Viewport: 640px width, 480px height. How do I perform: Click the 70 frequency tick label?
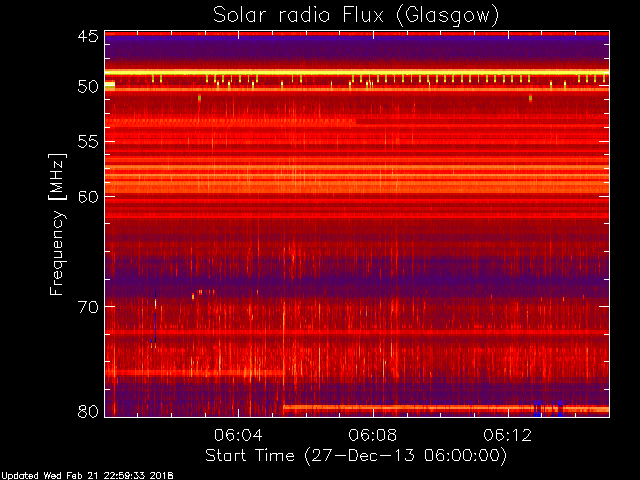click(x=88, y=307)
